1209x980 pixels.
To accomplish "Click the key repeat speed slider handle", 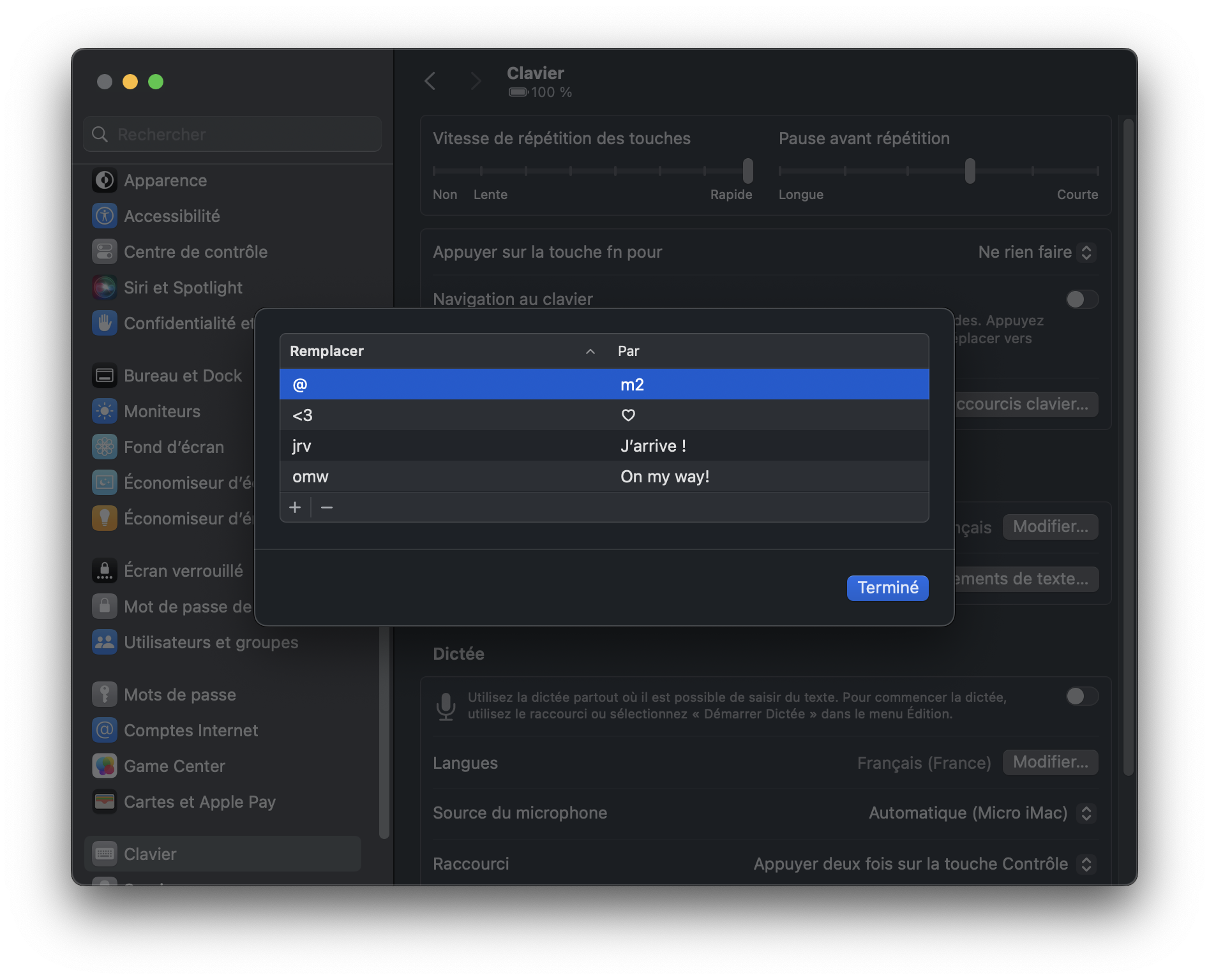I will coord(748,171).
